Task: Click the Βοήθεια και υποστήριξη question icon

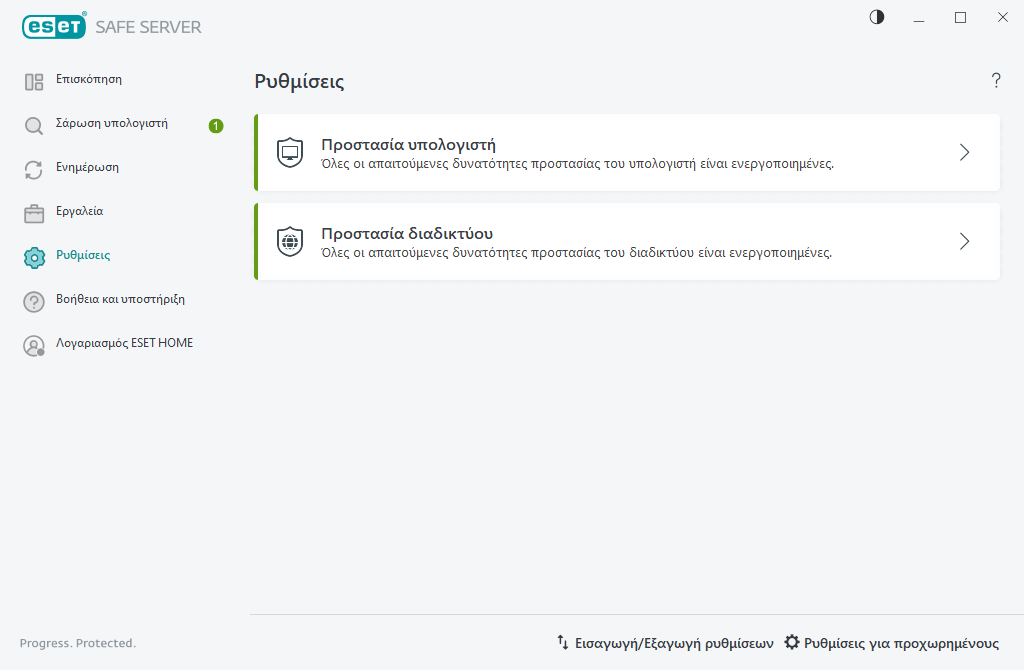Action: [34, 302]
